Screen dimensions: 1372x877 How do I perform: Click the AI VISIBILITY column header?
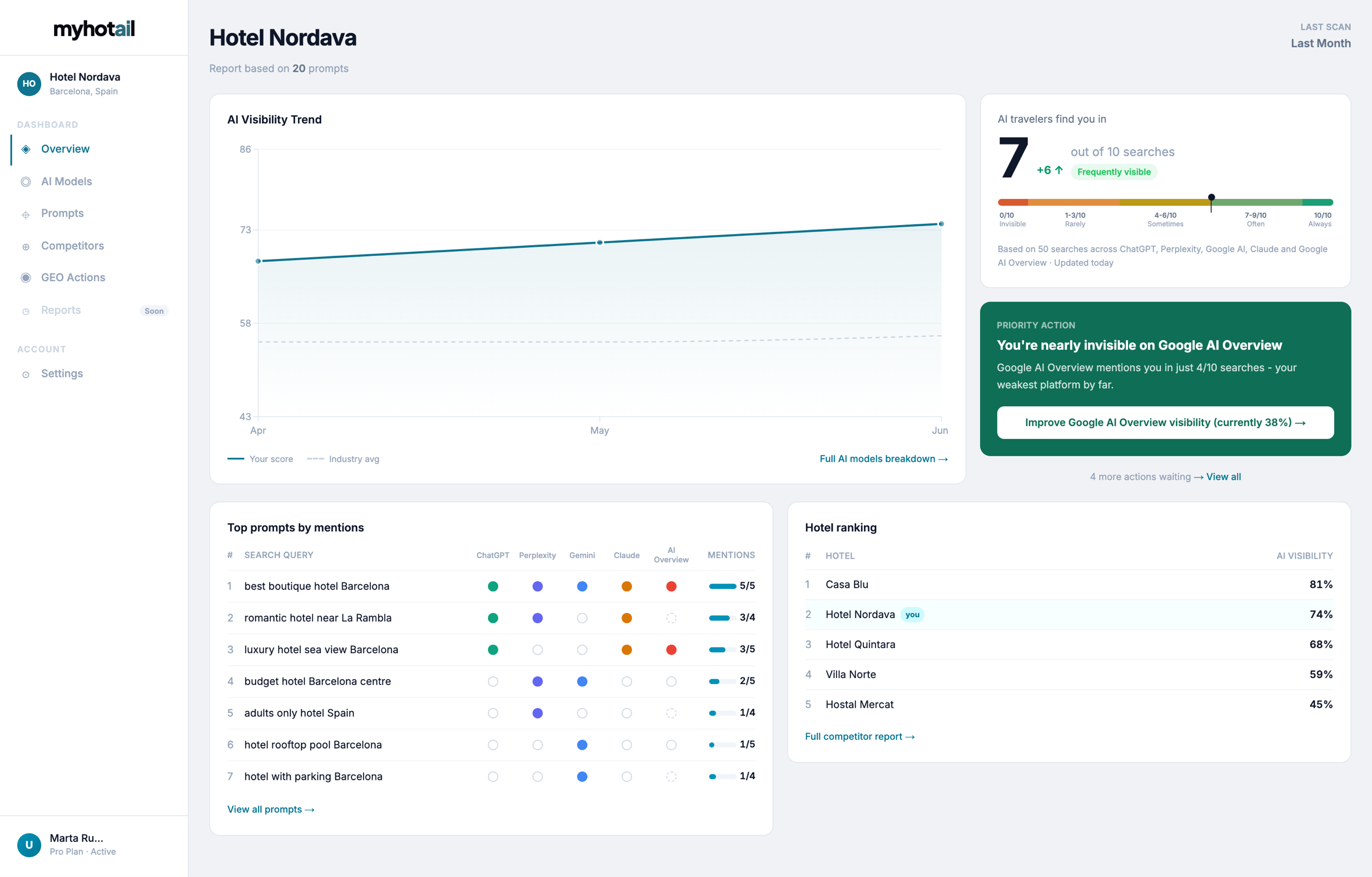(x=1304, y=556)
